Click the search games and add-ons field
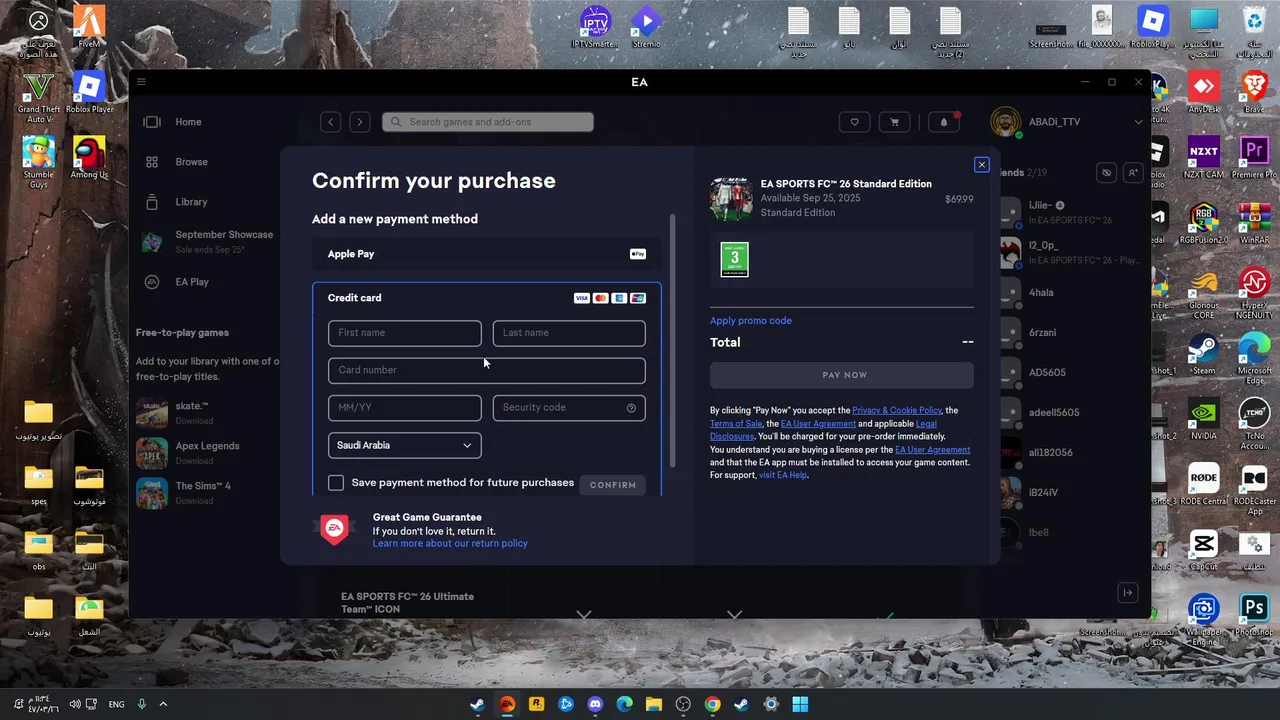Image resolution: width=1280 pixels, height=720 pixels. pyautogui.click(x=488, y=122)
